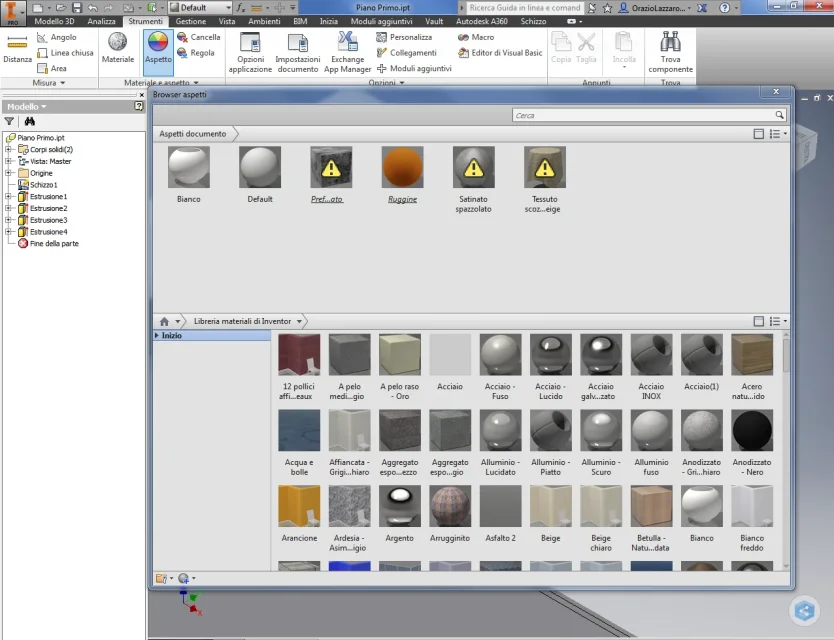Viewport: 834px width, 640px height.
Task: Expand the Origine folder node
Action: (x=9, y=173)
